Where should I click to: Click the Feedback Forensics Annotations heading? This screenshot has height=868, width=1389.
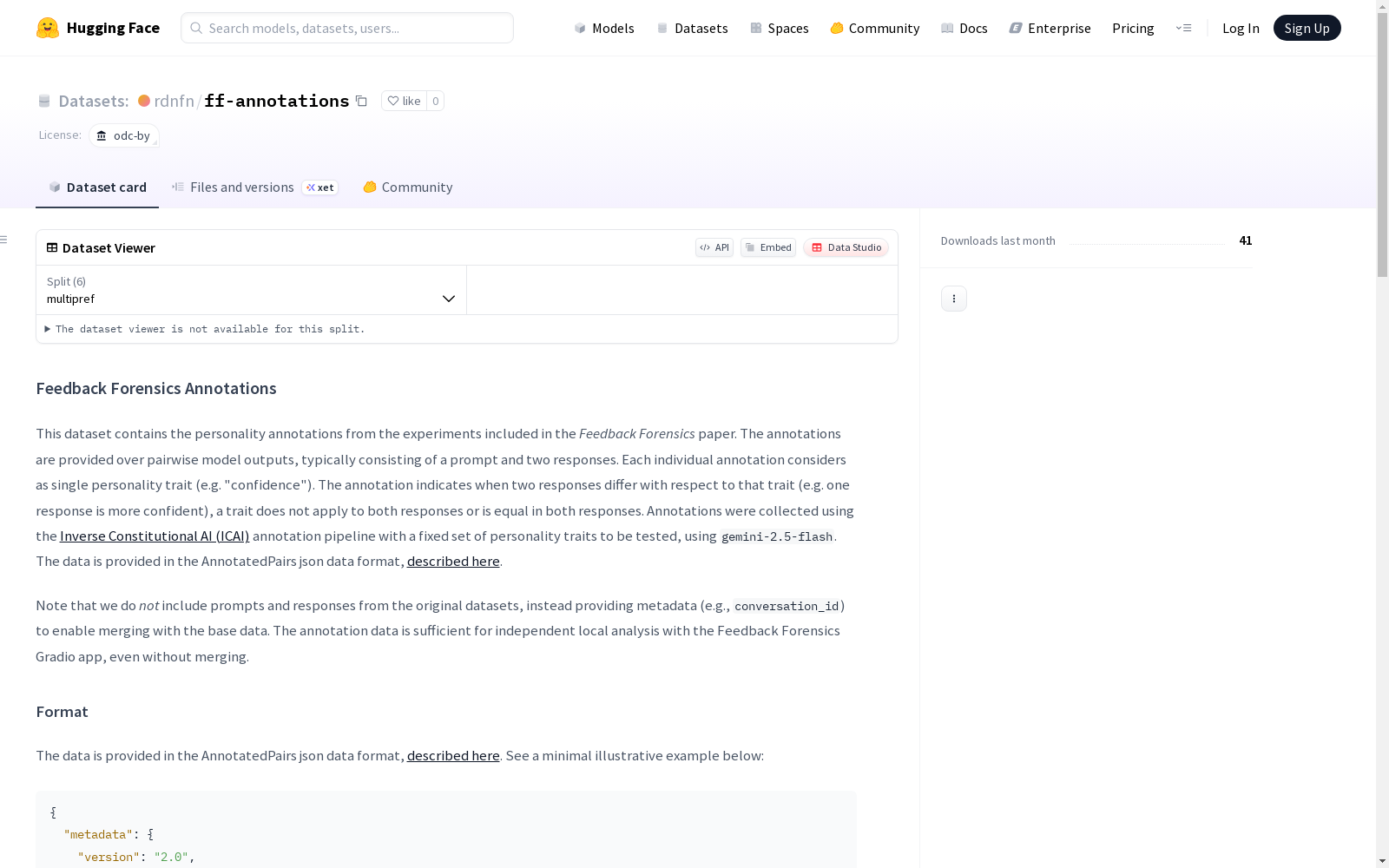[x=156, y=388]
